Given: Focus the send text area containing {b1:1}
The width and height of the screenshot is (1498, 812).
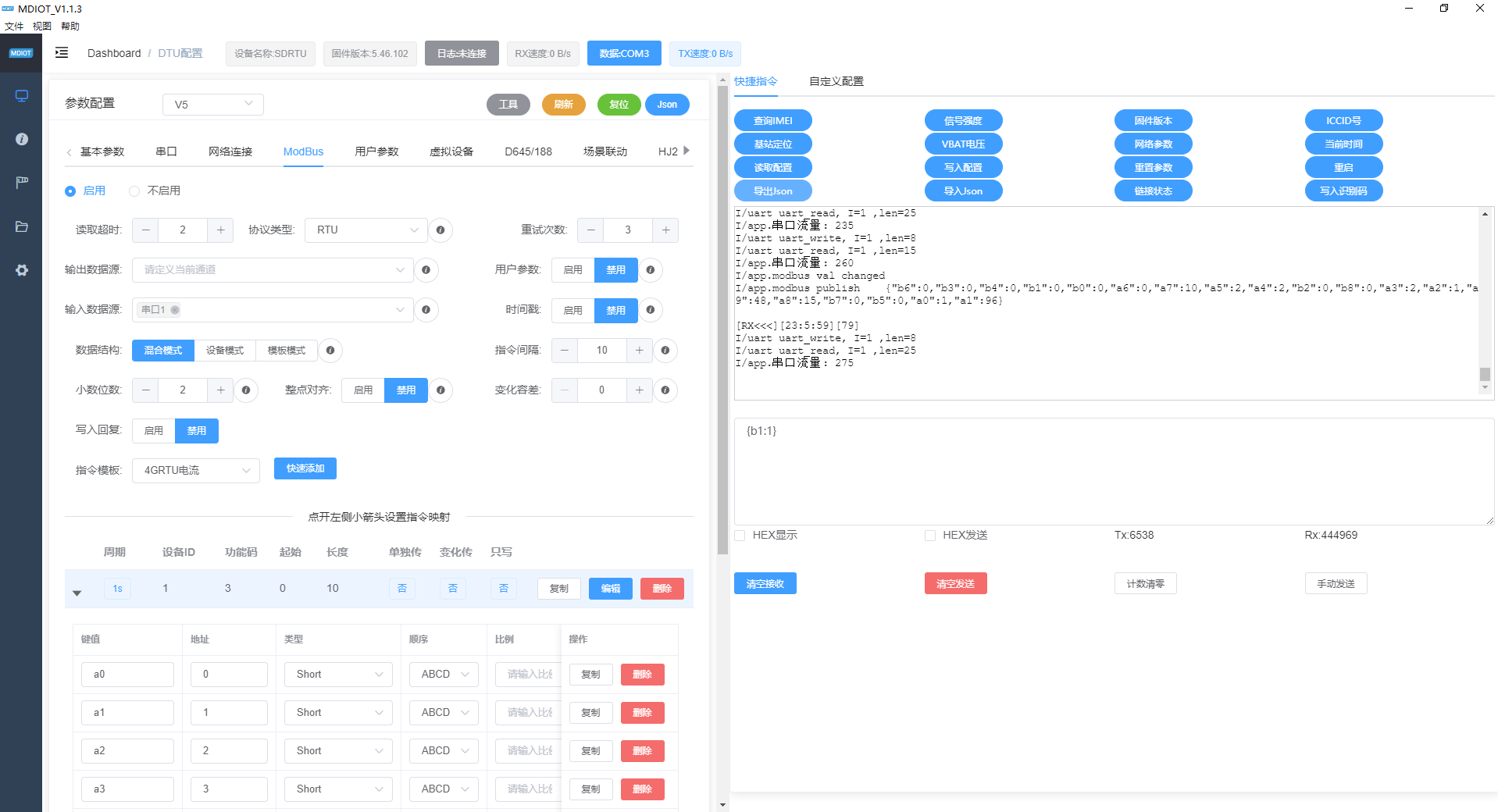Looking at the screenshot, I should point(1115,472).
